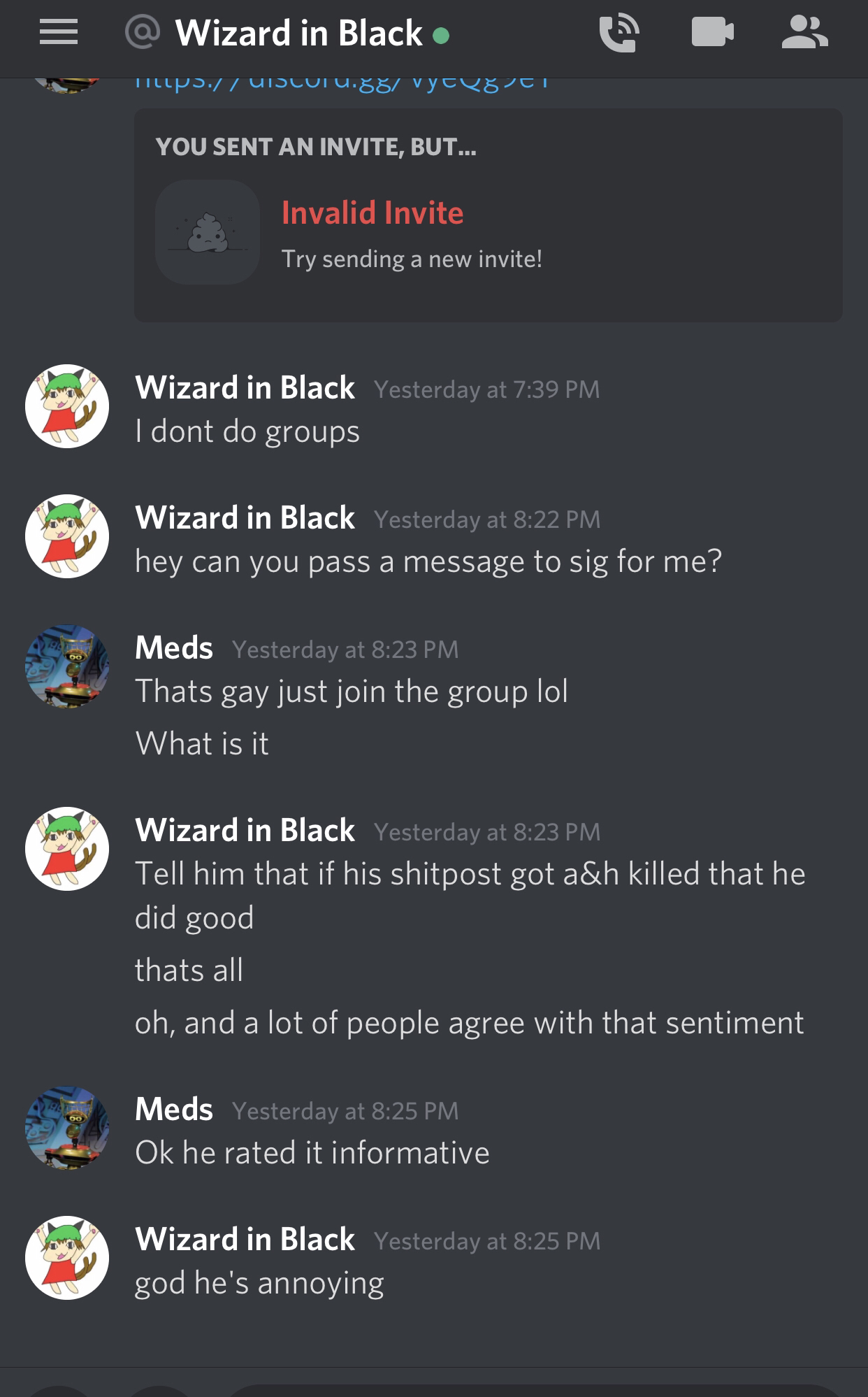The width and height of the screenshot is (868, 1397).
Task: Tap the green online status dot
Action: 441,35
